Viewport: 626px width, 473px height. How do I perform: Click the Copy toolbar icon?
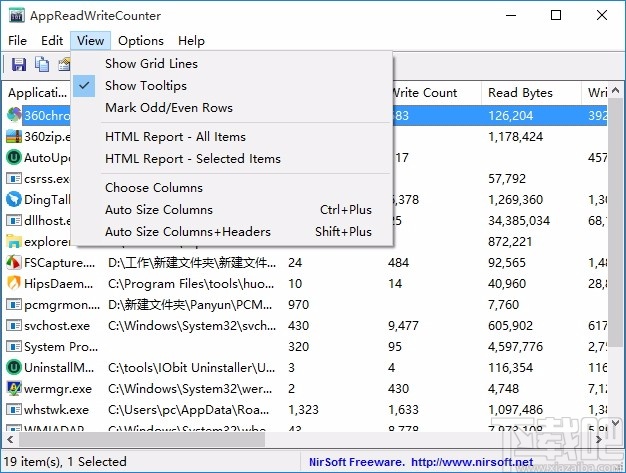(42, 64)
